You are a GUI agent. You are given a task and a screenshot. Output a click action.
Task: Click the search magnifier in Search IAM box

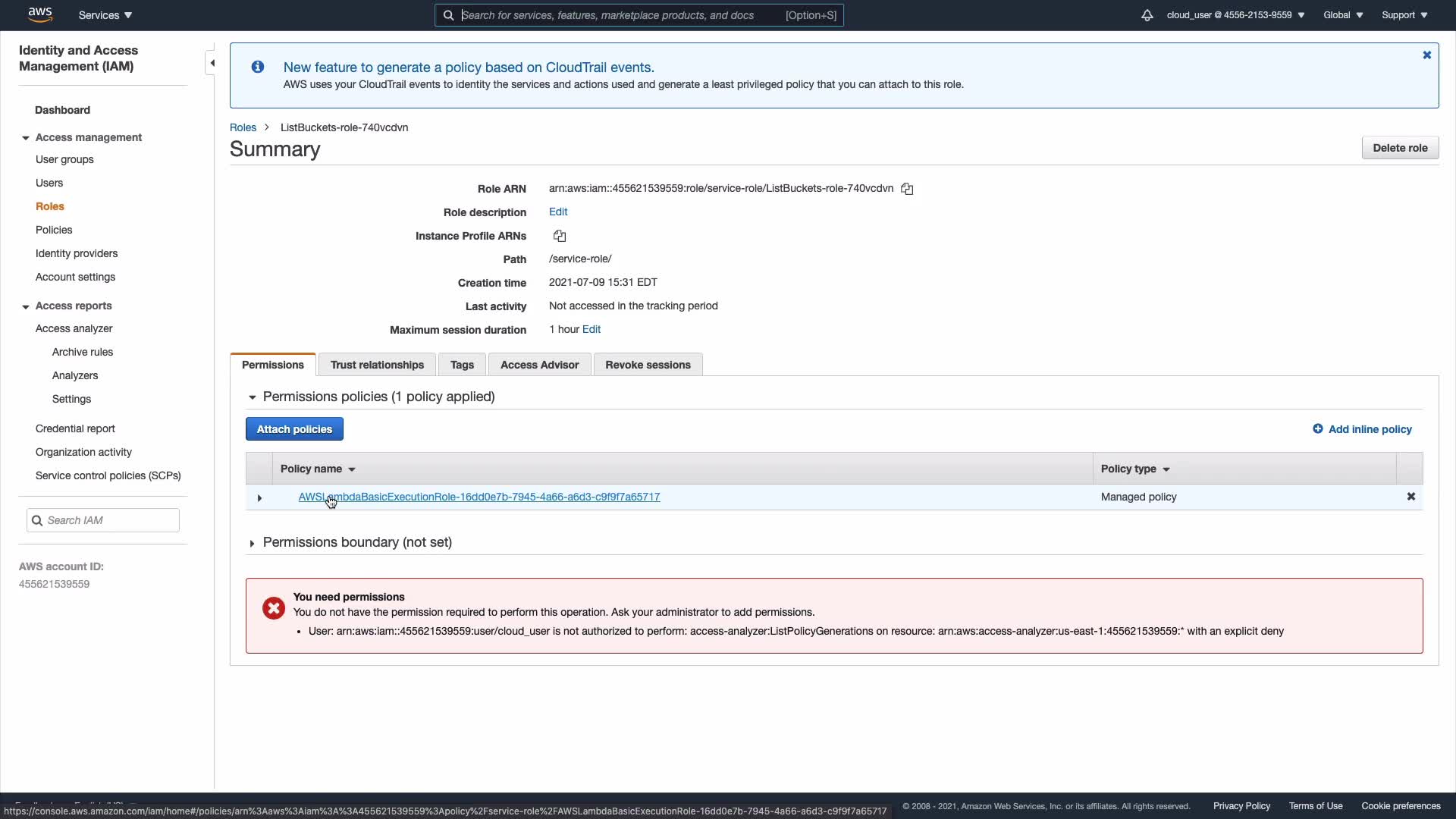pos(37,520)
